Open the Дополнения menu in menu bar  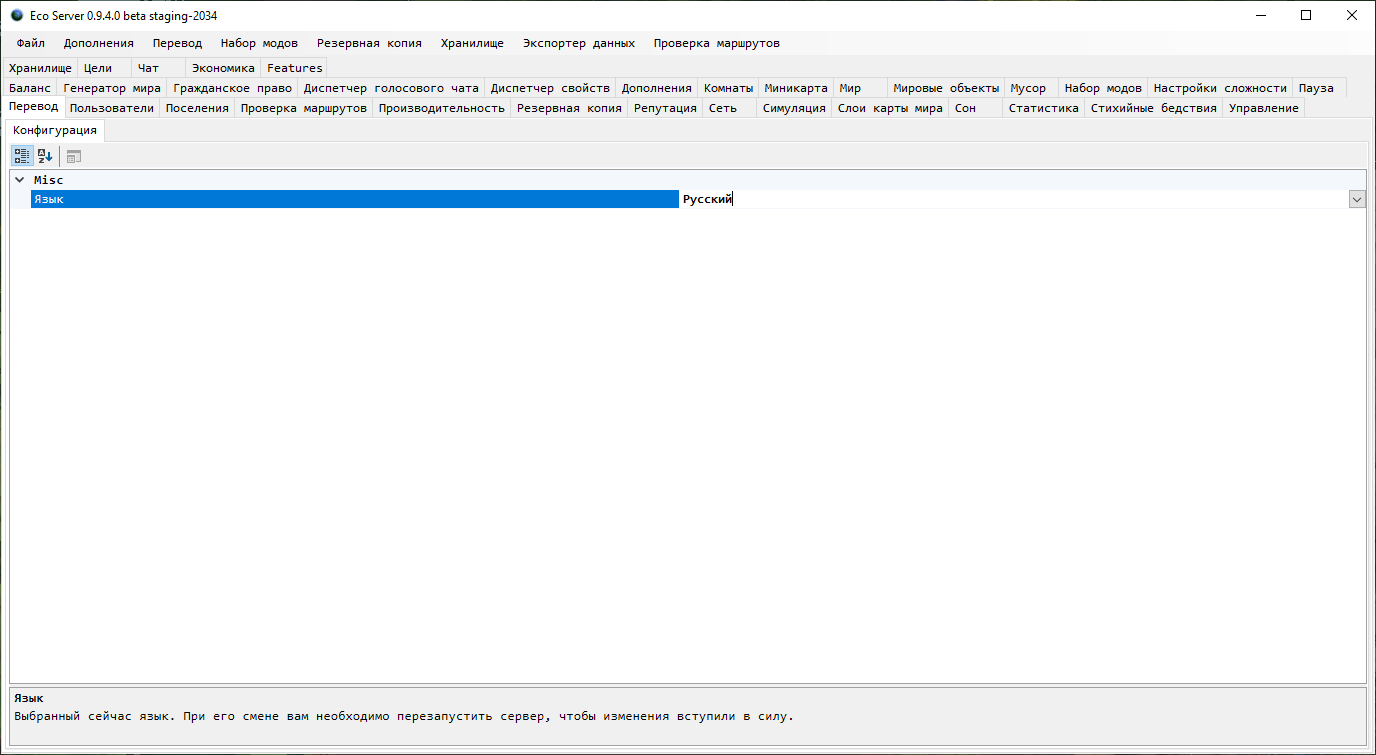[x=99, y=43]
